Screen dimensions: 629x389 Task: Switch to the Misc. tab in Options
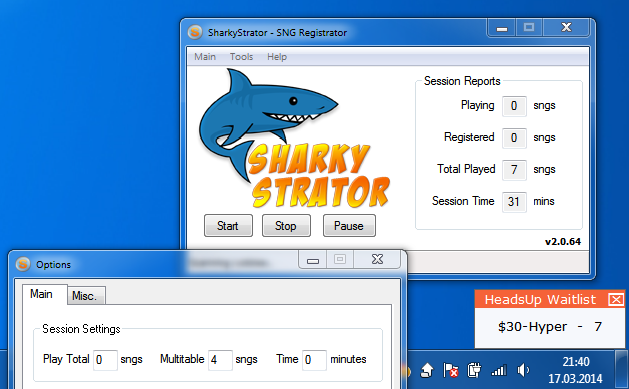[x=85, y=296]
